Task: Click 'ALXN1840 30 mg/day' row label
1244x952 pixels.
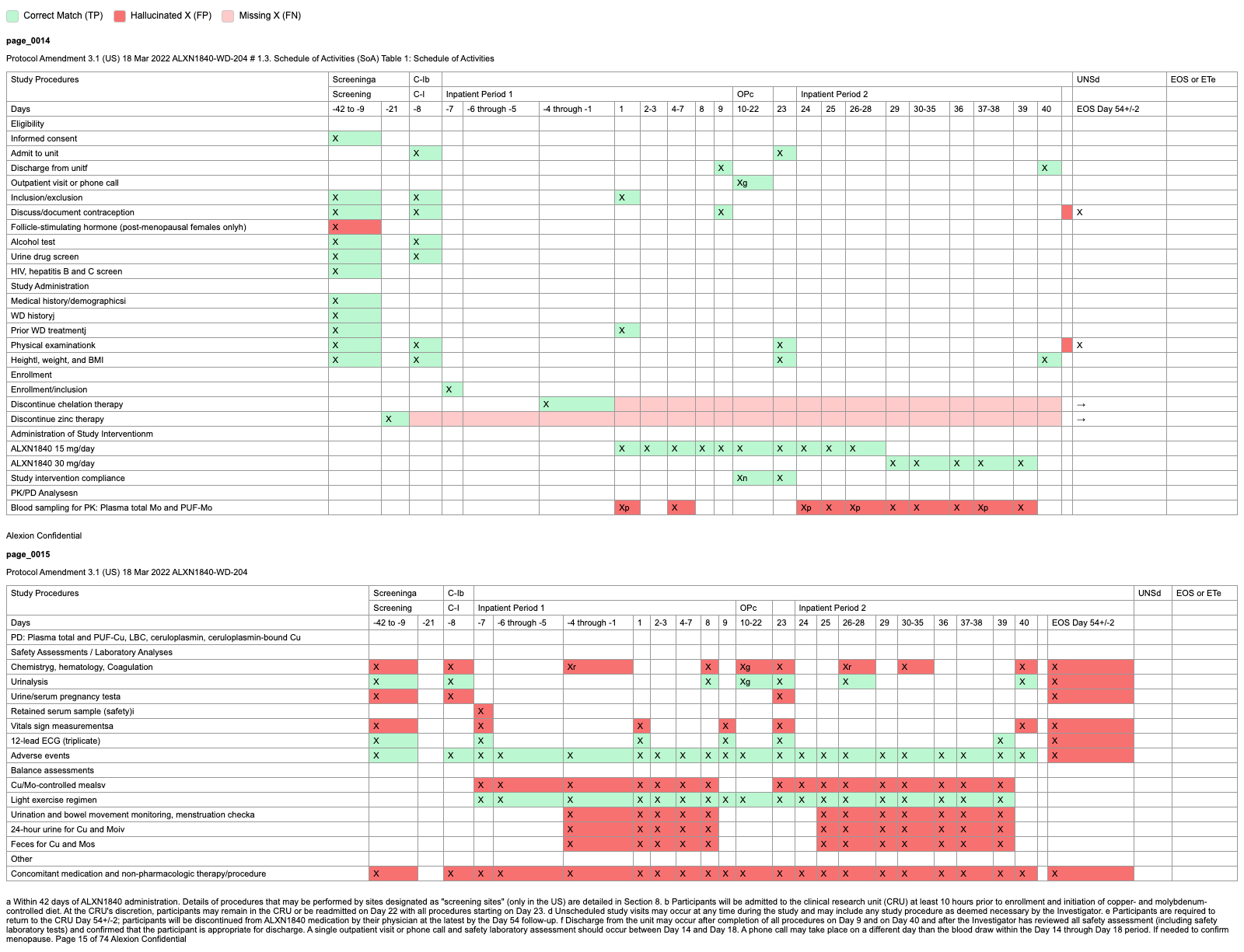Action: pos(53,463)
